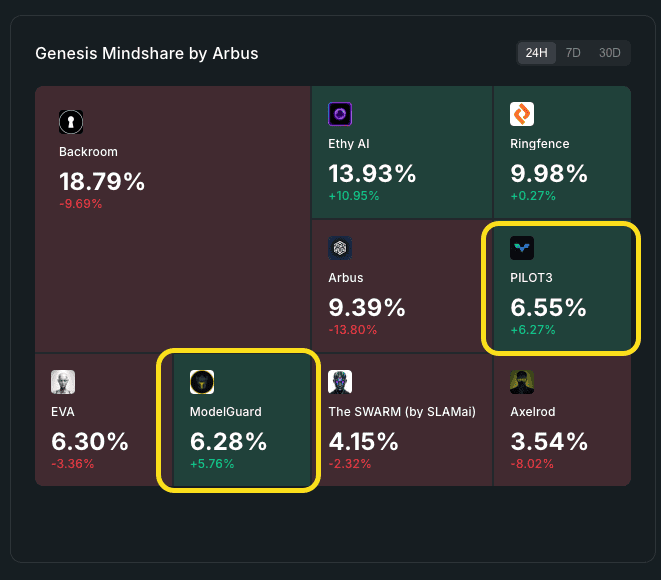Select the PILOT3 6.55% percentage

tap(548, 307)
